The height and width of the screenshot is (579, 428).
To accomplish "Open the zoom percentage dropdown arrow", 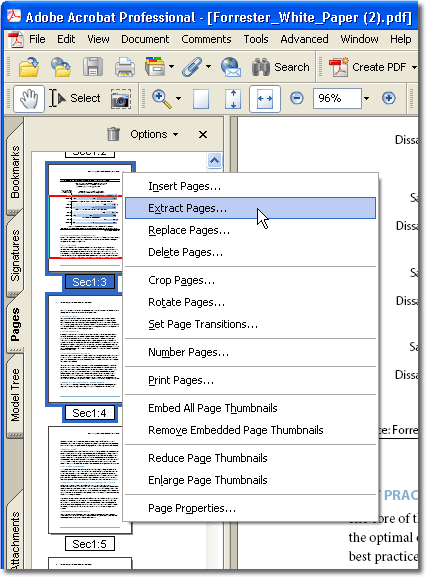I will [366, 98].
